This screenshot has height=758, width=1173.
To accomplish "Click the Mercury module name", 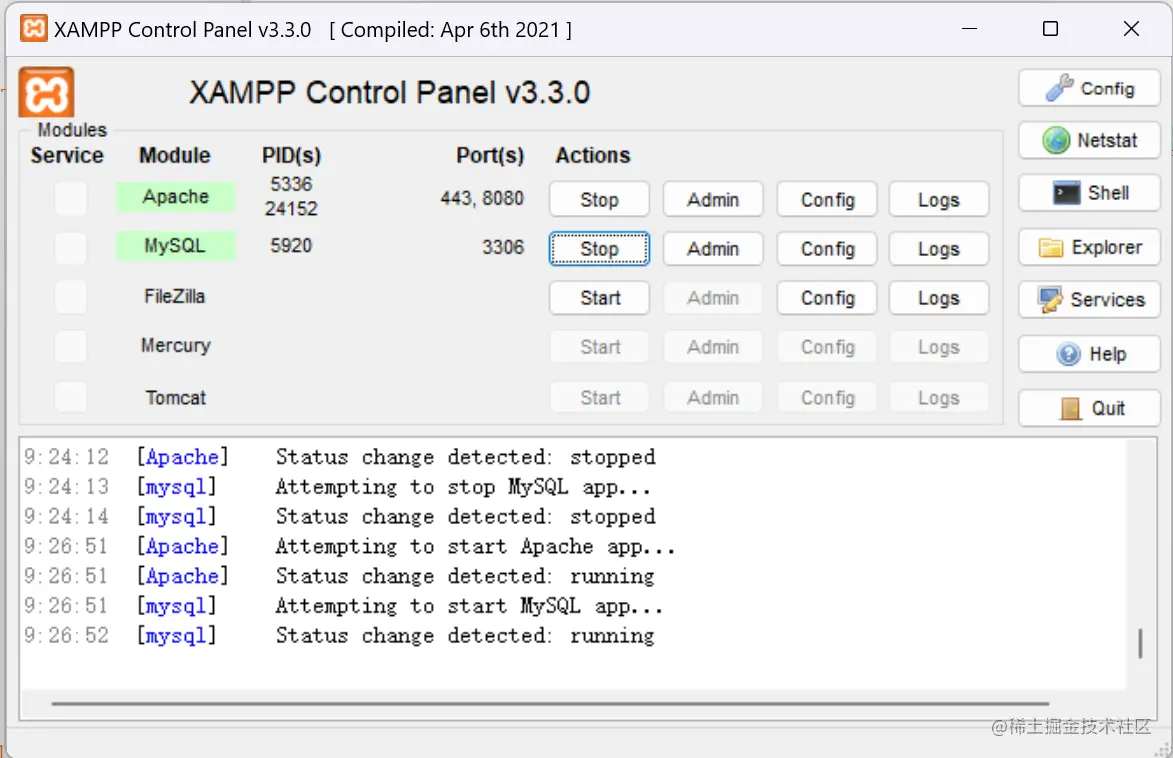I will pos(176,346).
